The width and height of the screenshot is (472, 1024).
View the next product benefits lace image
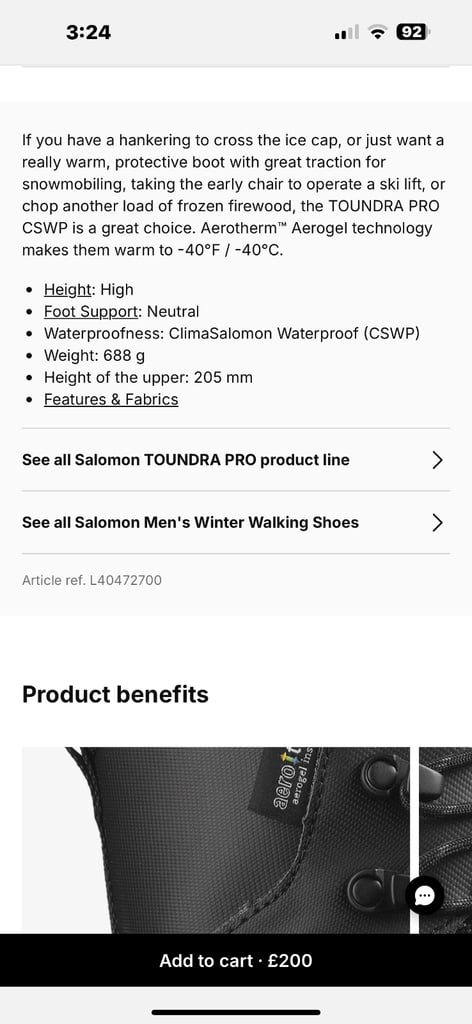click(x=445, y=840)
